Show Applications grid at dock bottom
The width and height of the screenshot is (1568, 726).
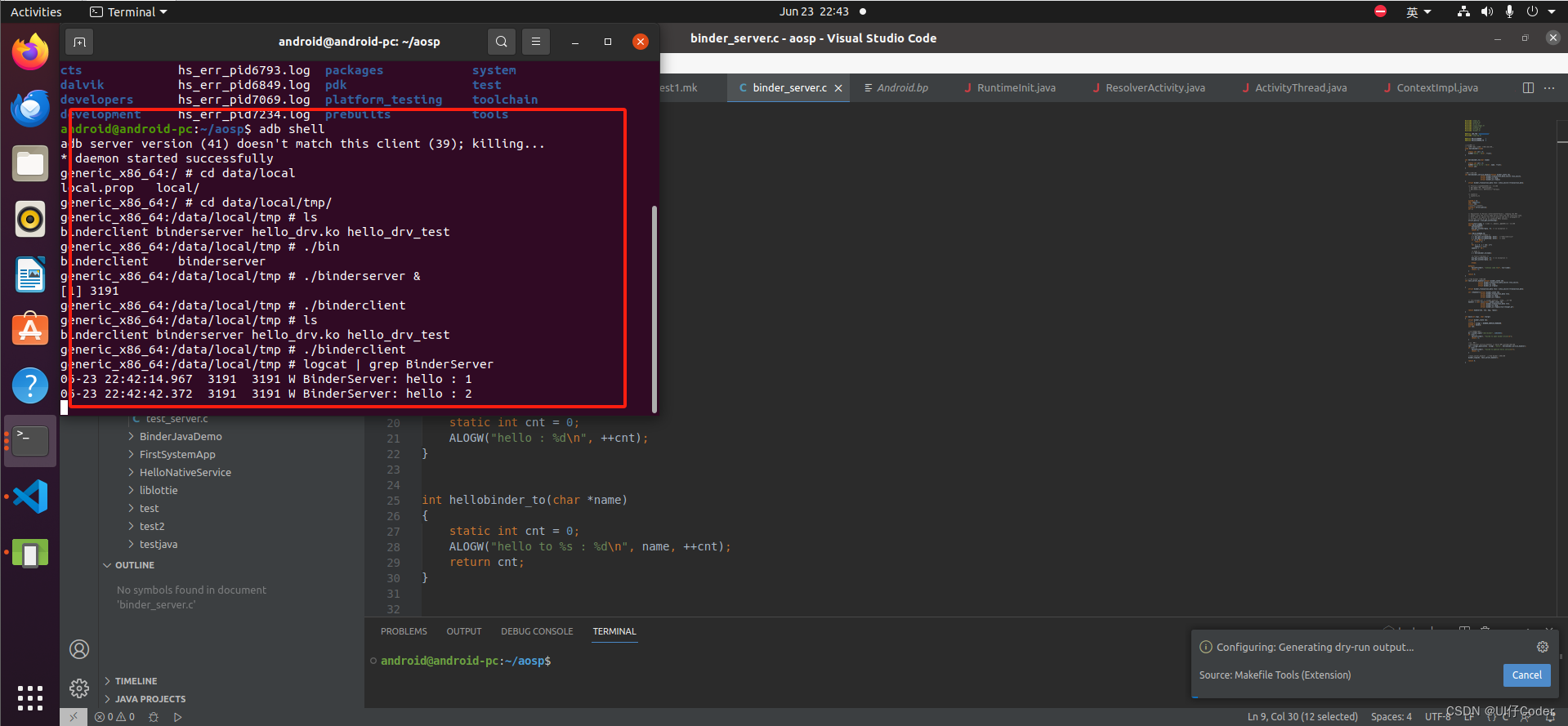point(30,697)
